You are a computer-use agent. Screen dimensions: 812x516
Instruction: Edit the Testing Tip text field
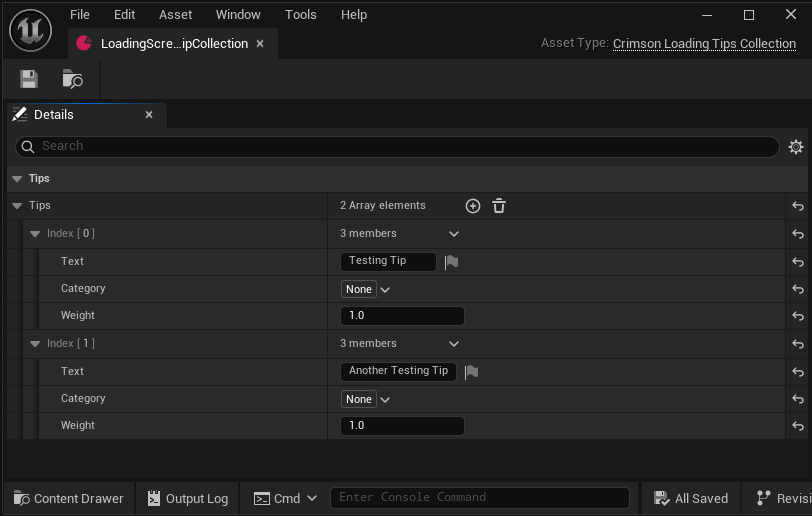click(x=388, y=261)
